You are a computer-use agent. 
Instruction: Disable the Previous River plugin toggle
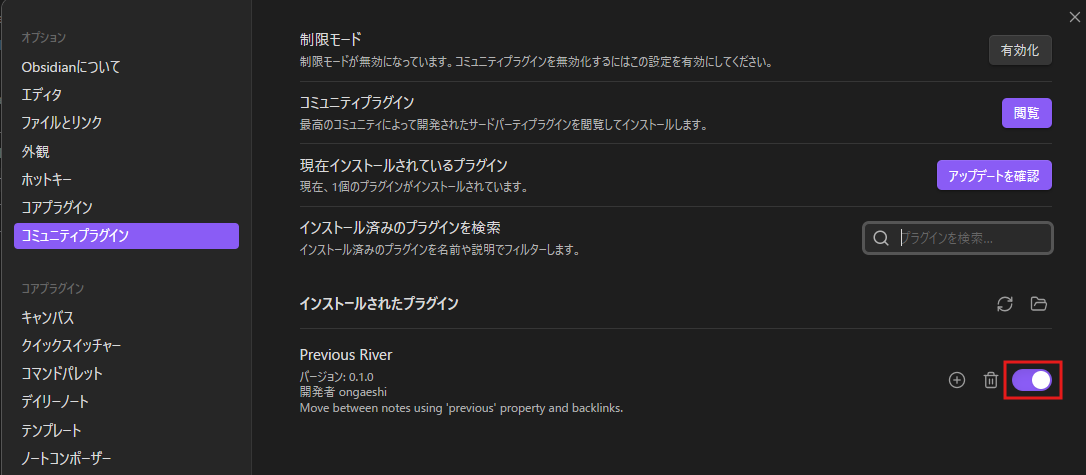[1032, 380]
